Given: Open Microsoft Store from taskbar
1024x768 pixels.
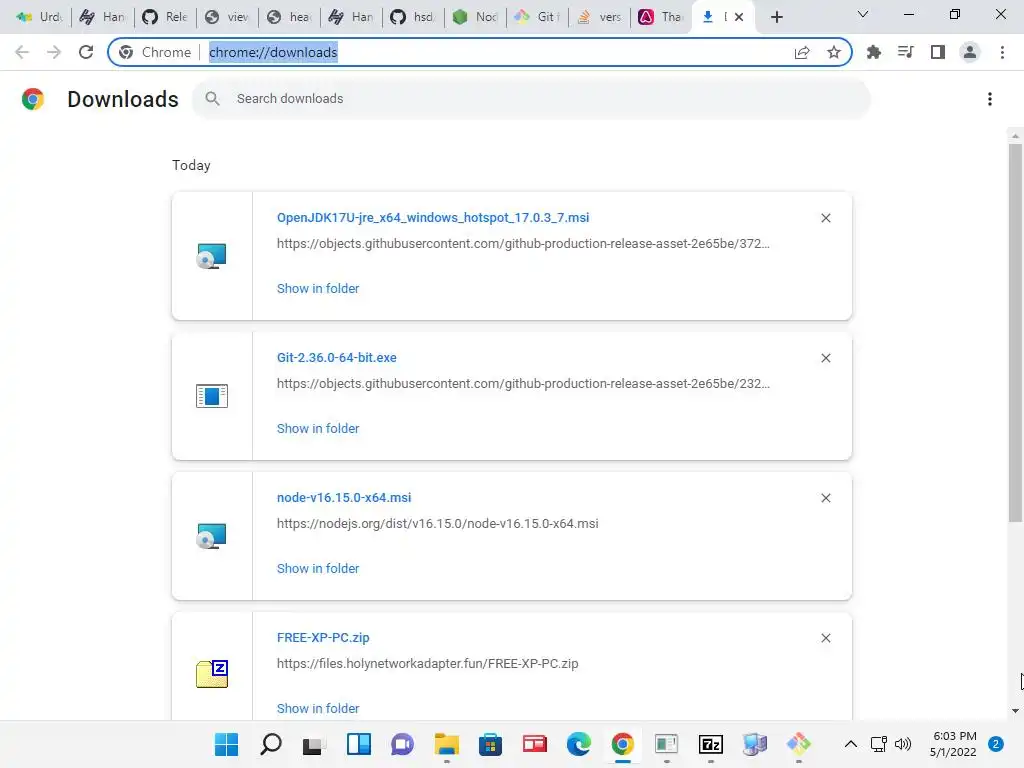Looking at the screenshot, I should (490, 744).
